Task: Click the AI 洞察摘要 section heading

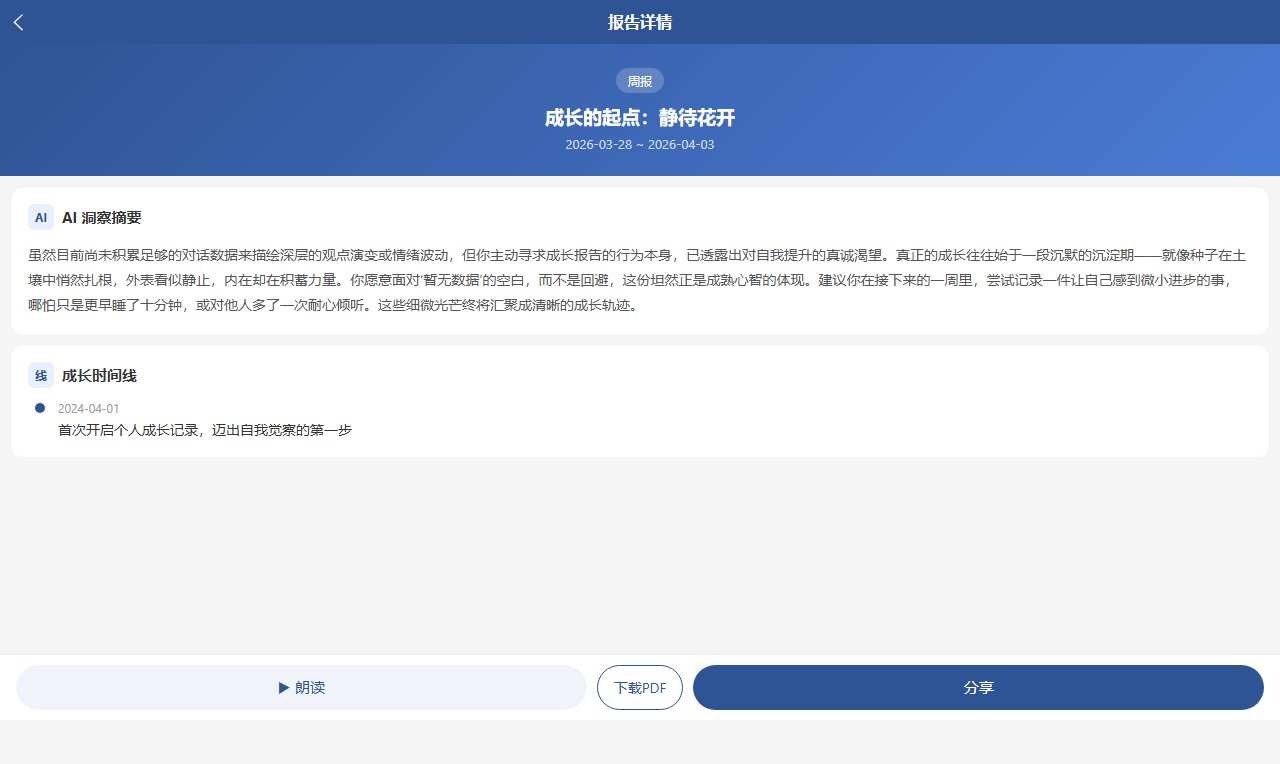Action: coord(102,217)
